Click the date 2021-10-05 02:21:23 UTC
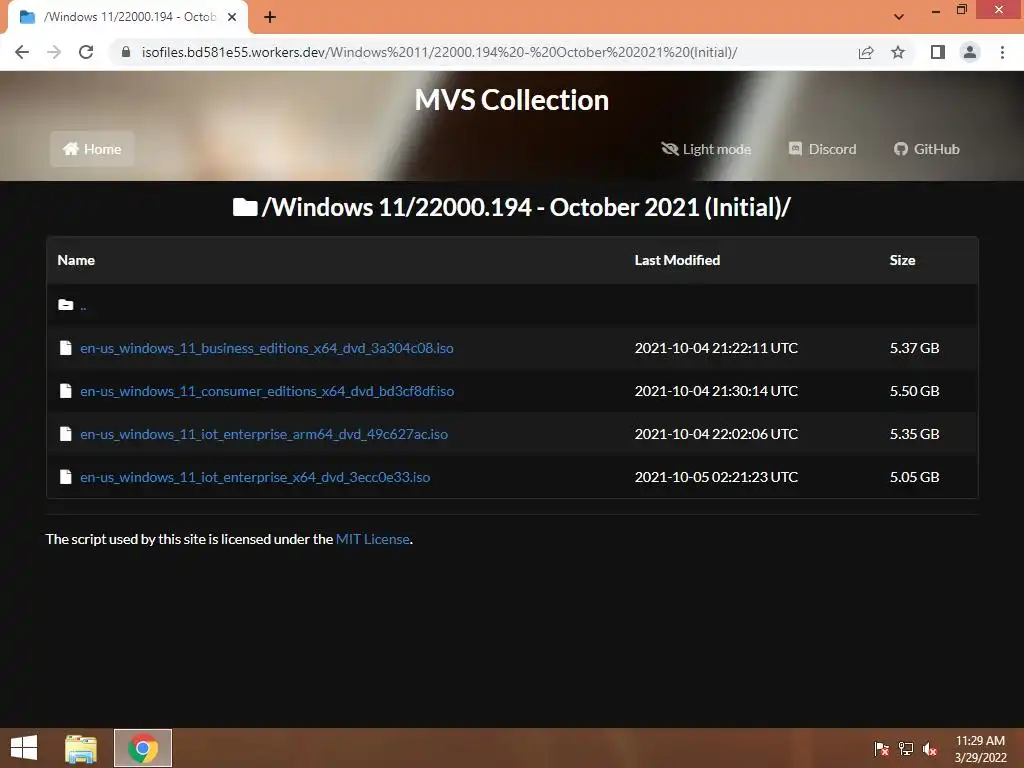Screen dimensions: 1024x768 pos(716,477)
